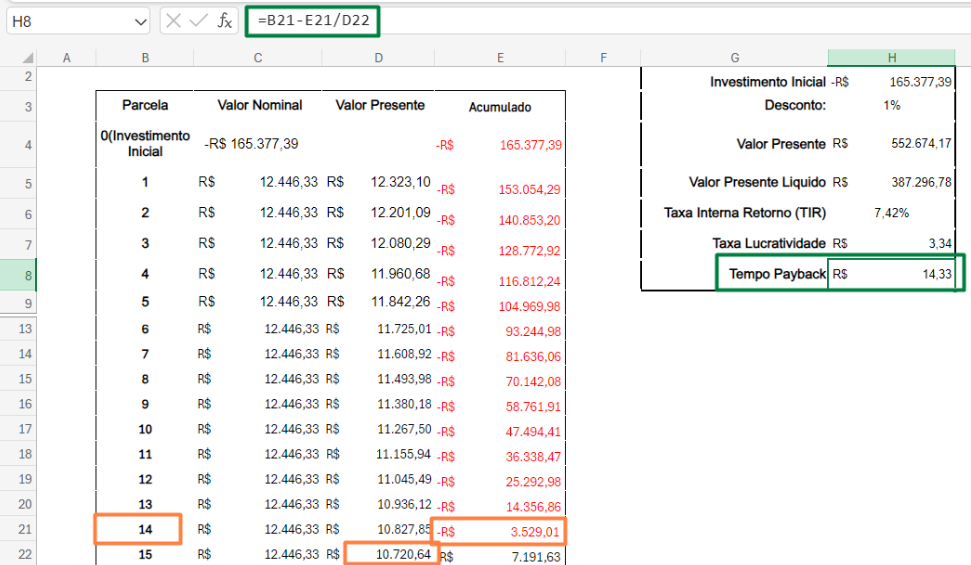Click the Valor Presente Liquido label
Screen dimensions: 971x565
757,182
